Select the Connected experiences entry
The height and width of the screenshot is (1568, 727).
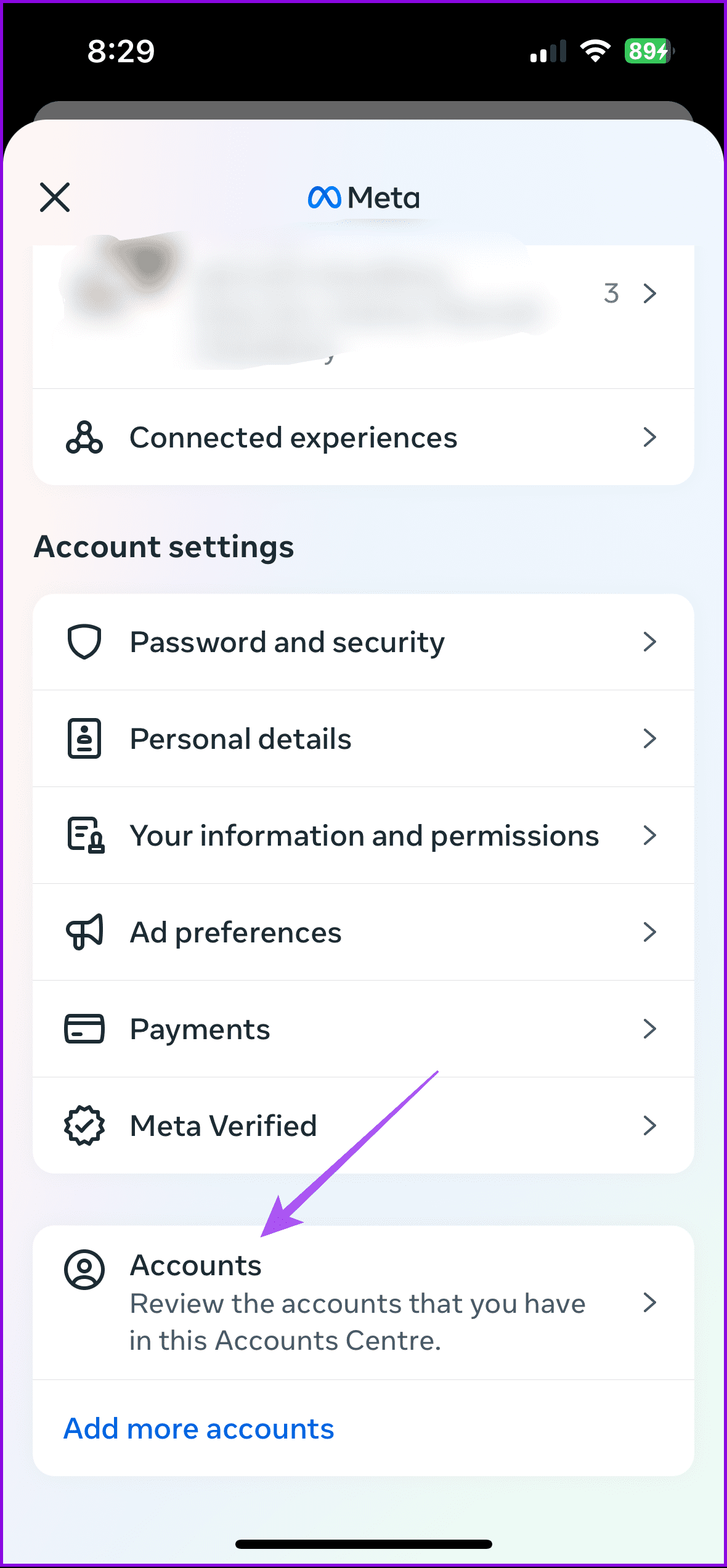(293, 437)
